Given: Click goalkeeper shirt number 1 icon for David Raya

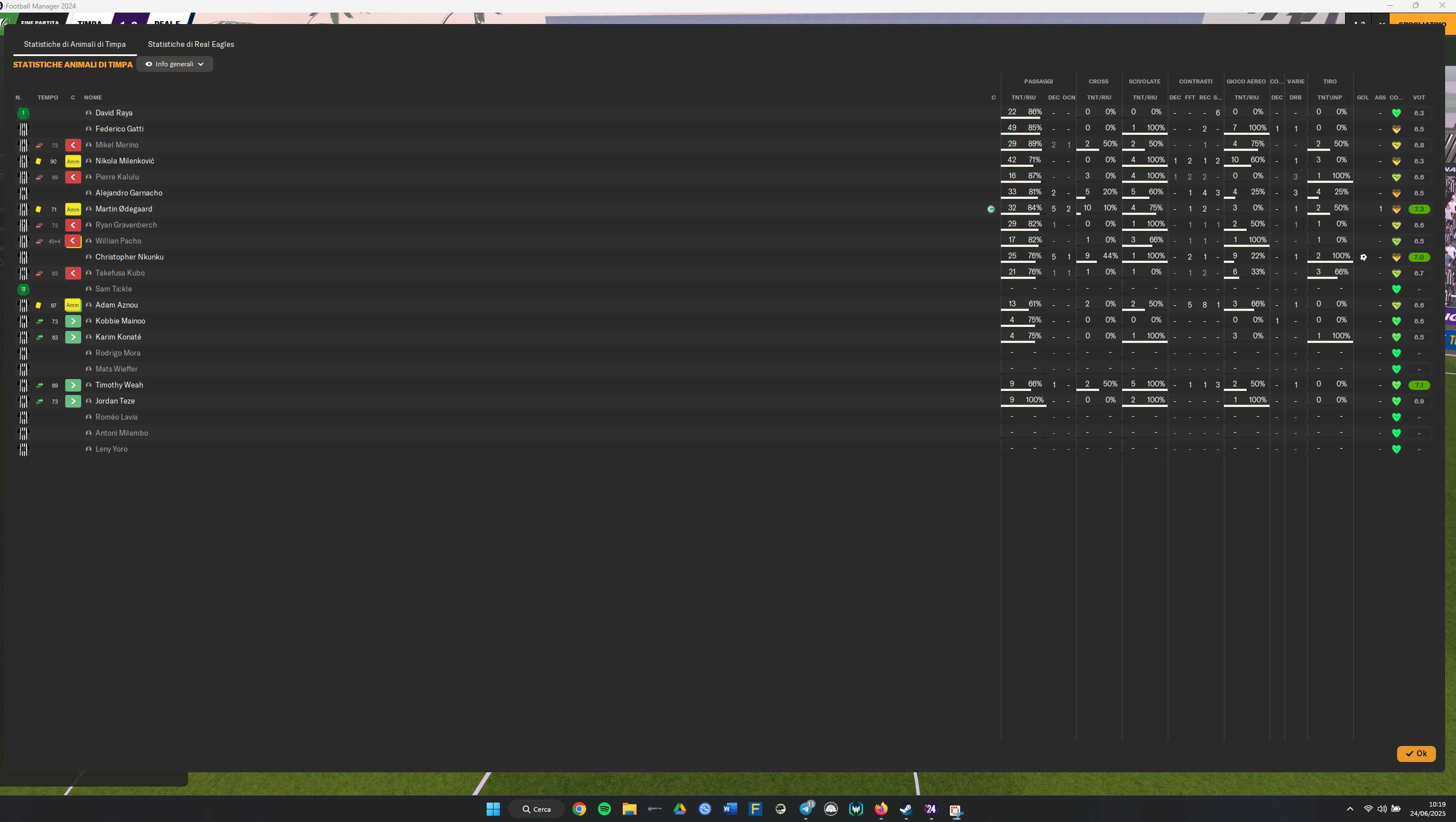Looking at the screenshot, I should [x=23, y=113].
